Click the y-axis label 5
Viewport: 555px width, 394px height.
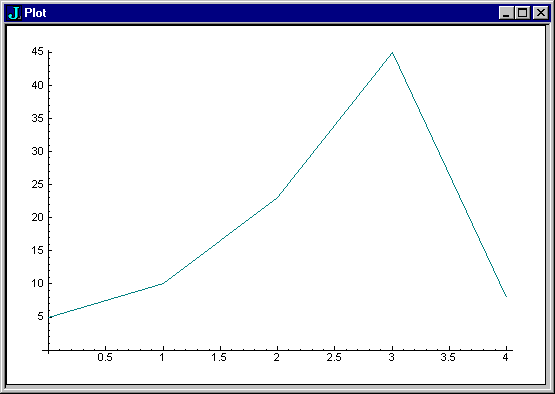tap(40, 316)
